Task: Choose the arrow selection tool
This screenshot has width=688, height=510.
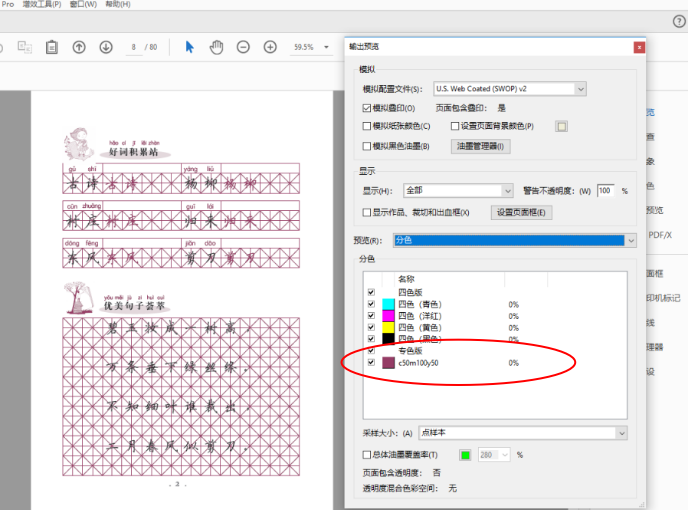Action: click(189, 47)
